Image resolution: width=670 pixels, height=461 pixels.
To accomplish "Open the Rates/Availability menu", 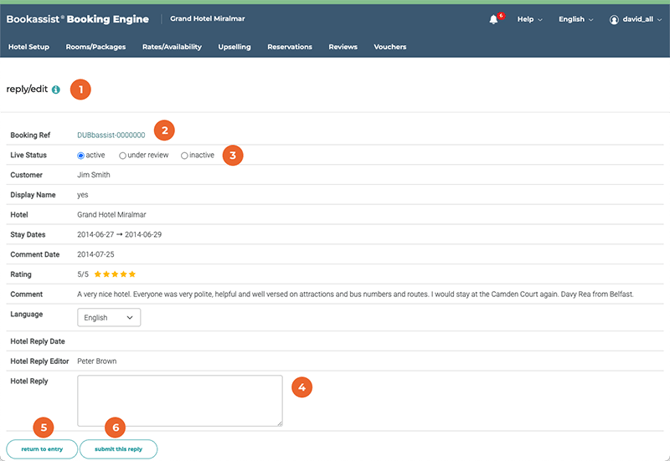I will (x=172, y=47).
